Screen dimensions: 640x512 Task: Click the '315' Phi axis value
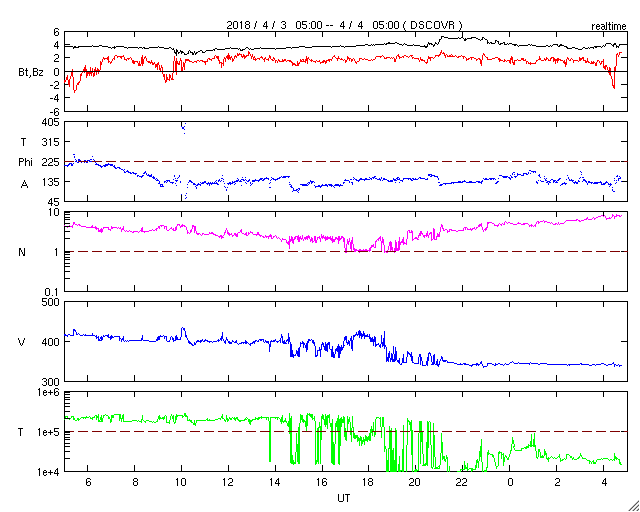click(51, 142)
